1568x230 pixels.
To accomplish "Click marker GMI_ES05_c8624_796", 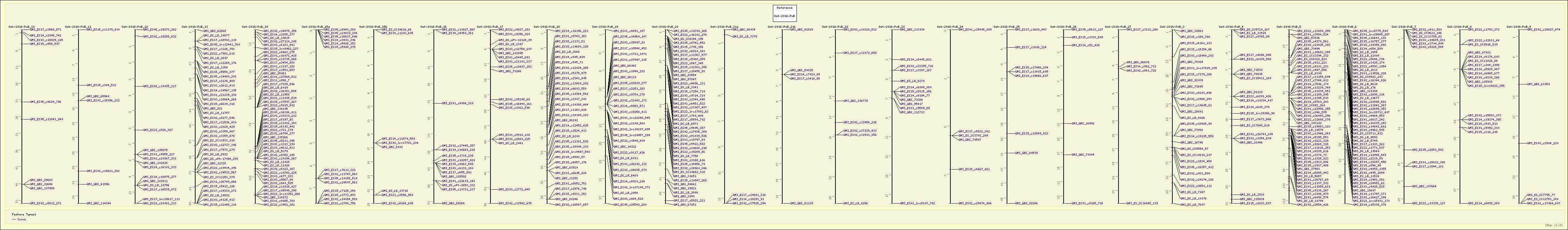I will click(x=46, y=101).
